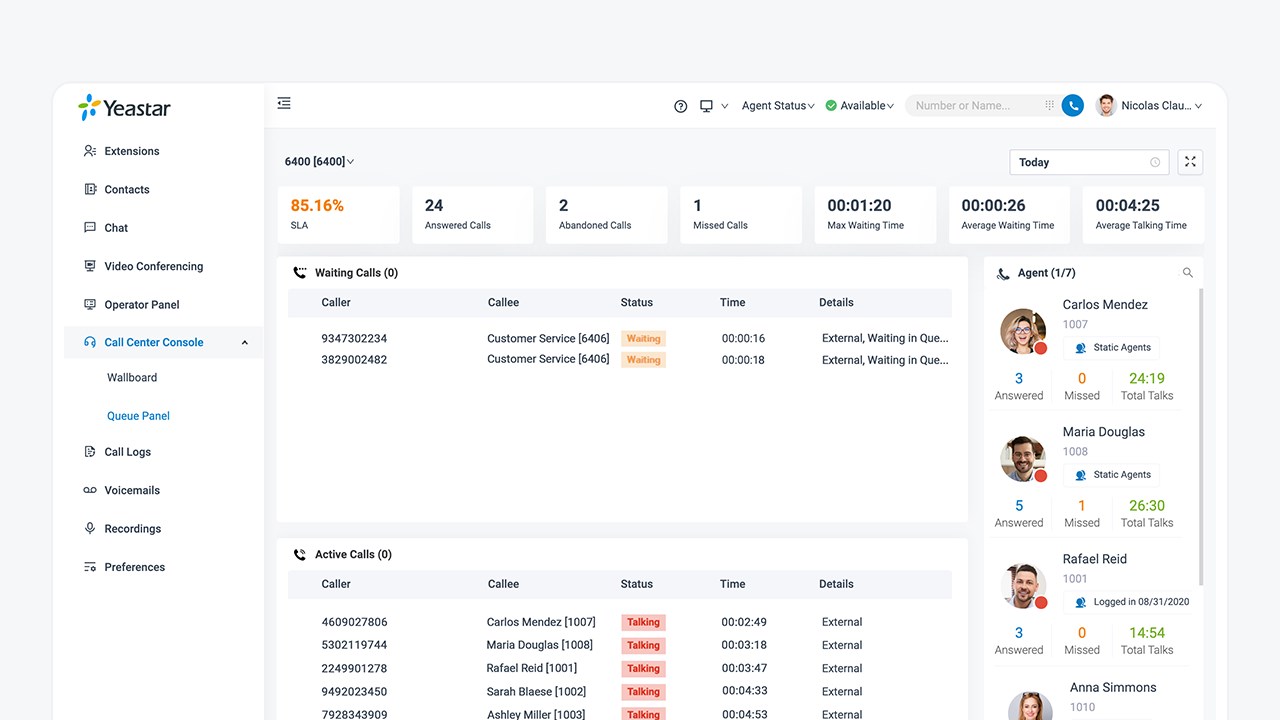Click the Voicemails icon in the sidebar
Viewport: 1280px width, 720px height.
click(90, 490)
